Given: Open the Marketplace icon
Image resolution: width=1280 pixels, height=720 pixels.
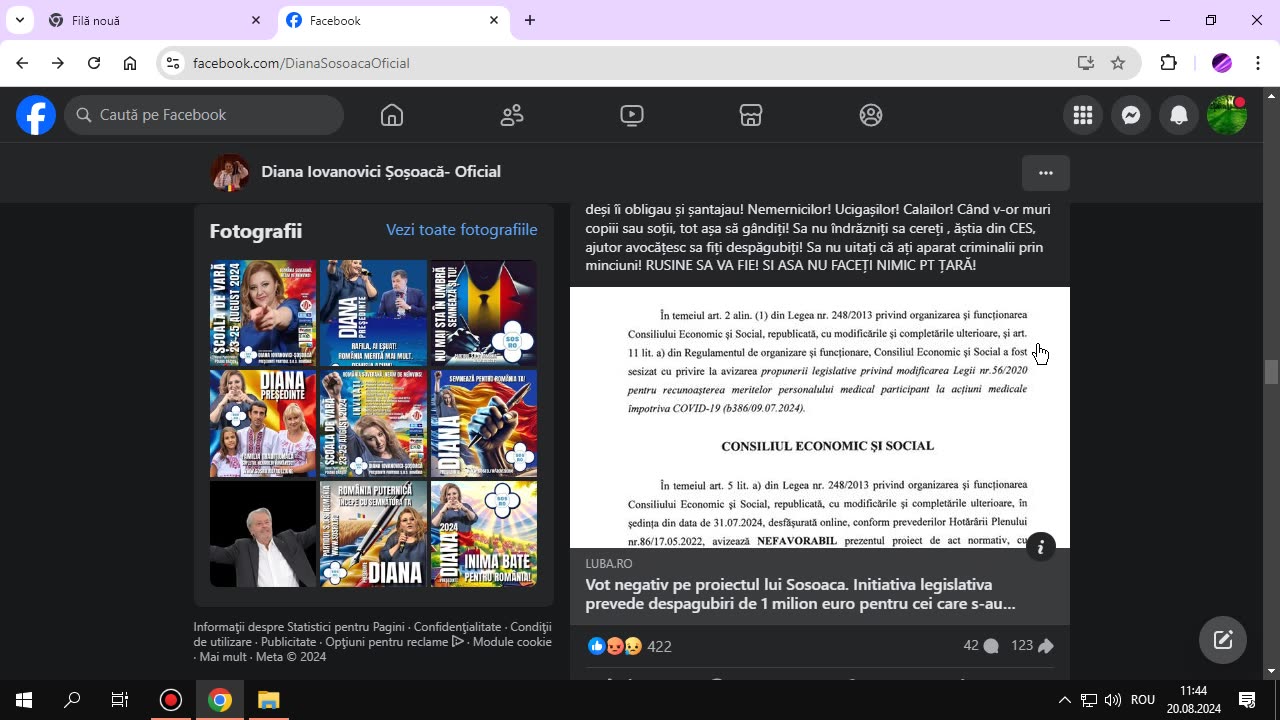Looking at the screenshot, I should tap(751, 115).
